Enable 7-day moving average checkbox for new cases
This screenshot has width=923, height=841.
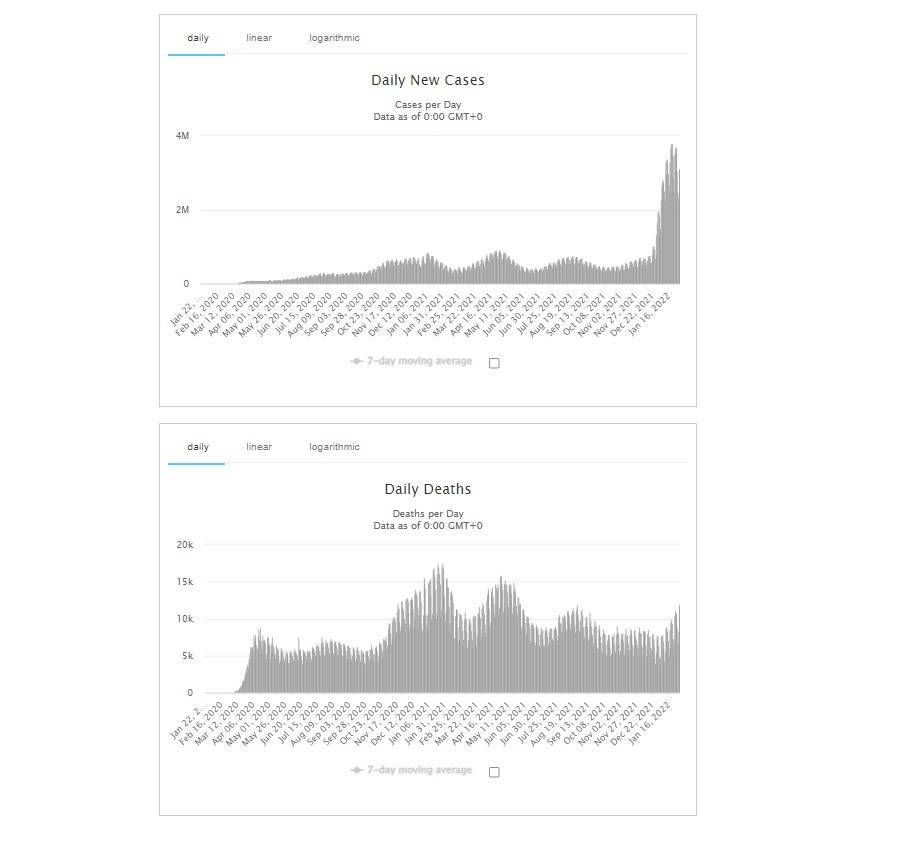click(494, 363)
